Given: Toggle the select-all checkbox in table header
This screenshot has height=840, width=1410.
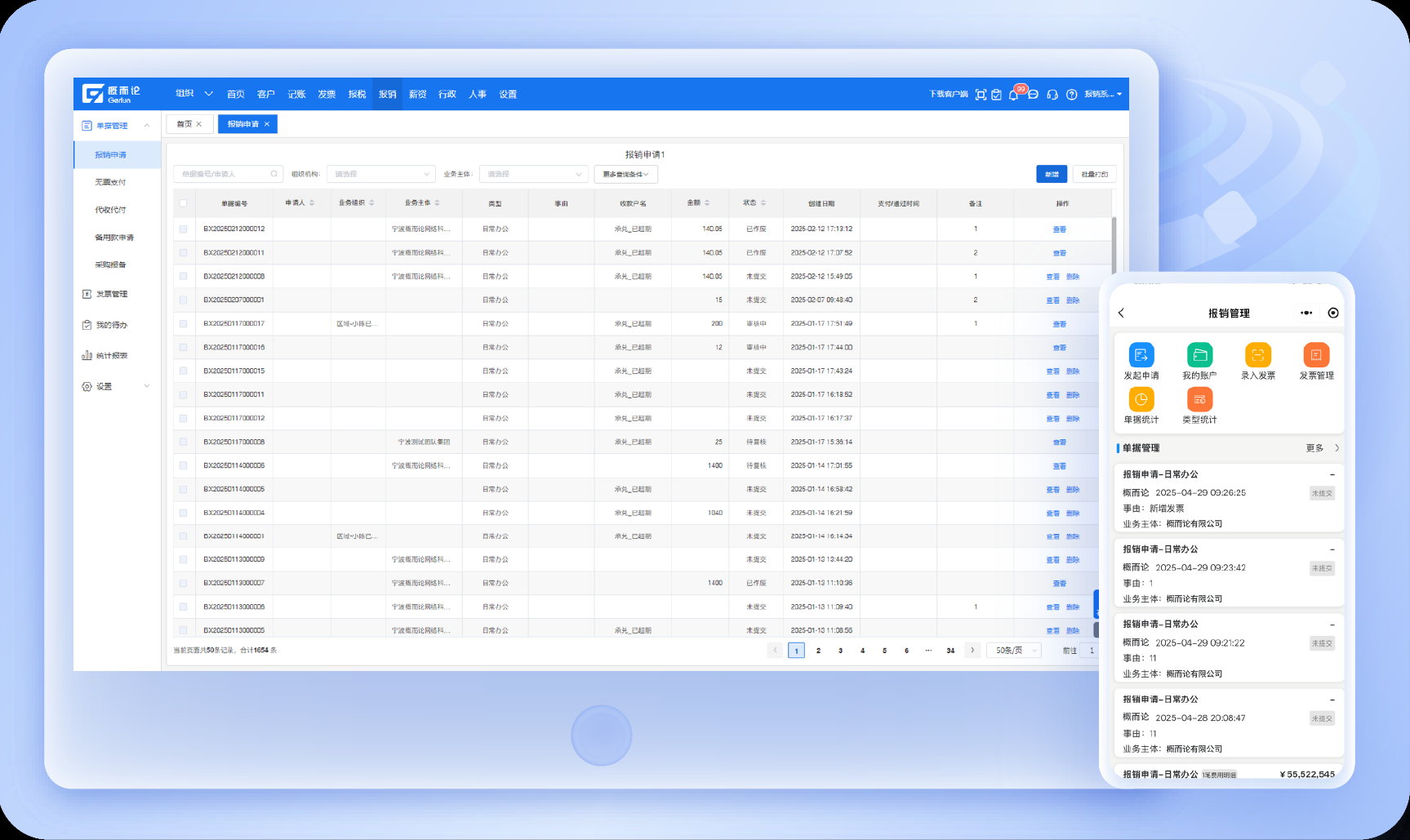Looking at the screenshot, I should (183, 203).
